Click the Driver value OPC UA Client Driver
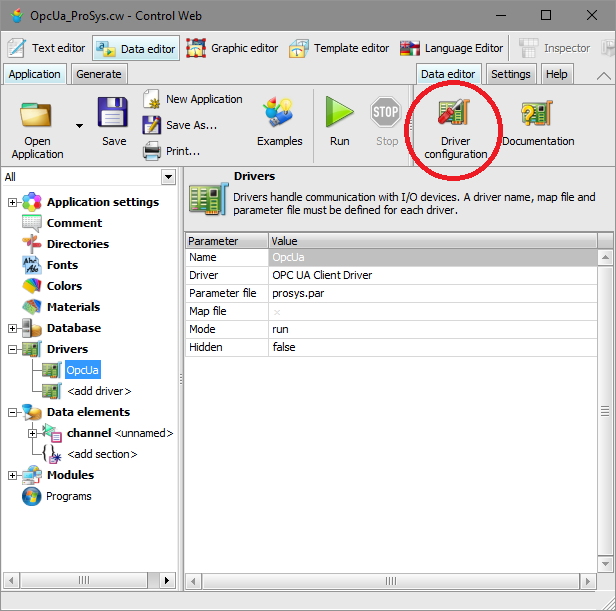 [433, 275]
